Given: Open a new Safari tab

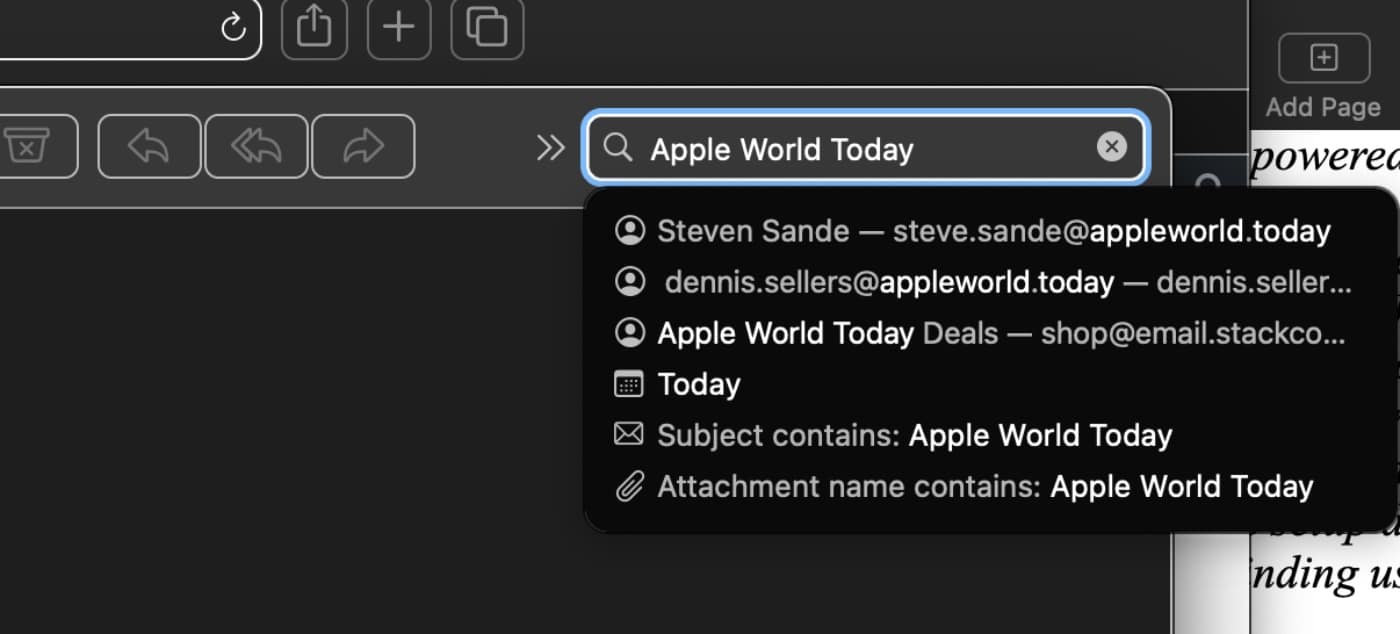Looking at the screenshot, I should pos(399,27).
